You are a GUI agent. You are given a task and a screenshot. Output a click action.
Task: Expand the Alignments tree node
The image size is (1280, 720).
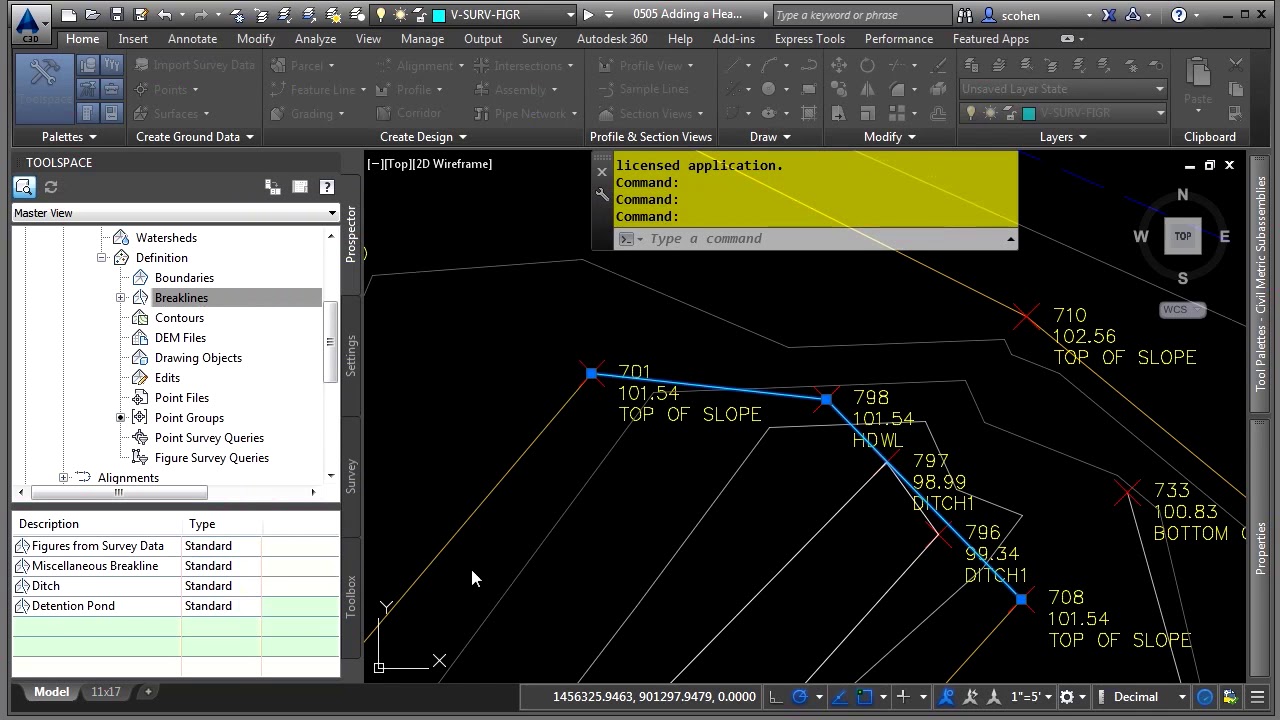tap(64, 478)
